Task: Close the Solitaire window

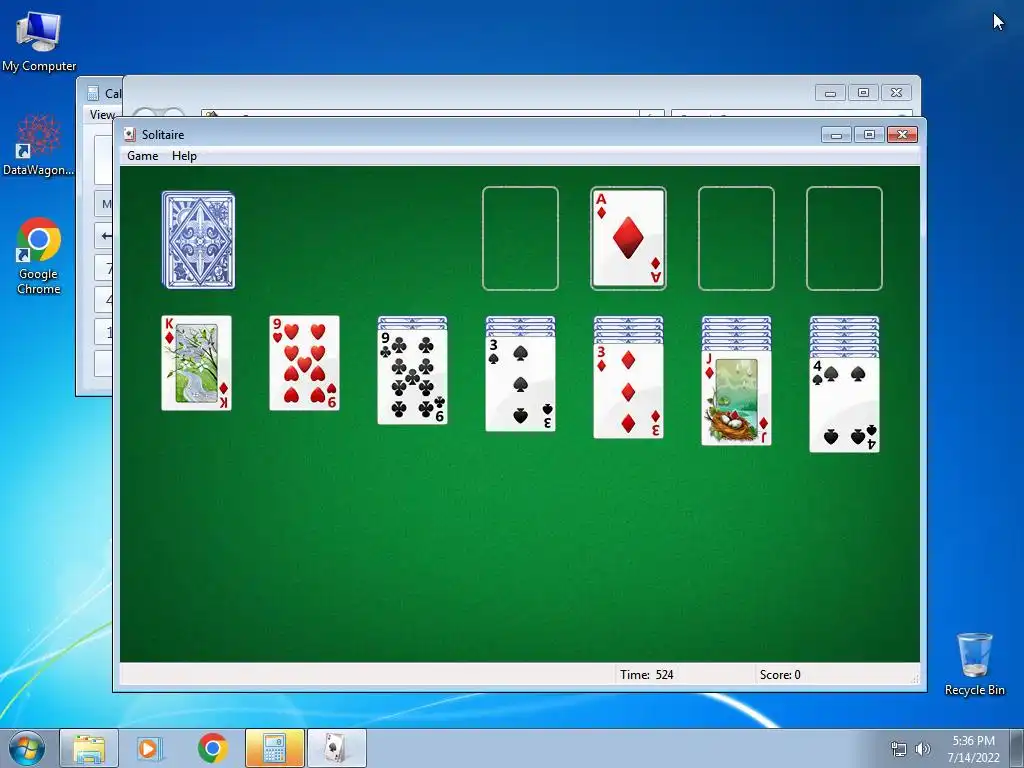Action: click(903, 135)
